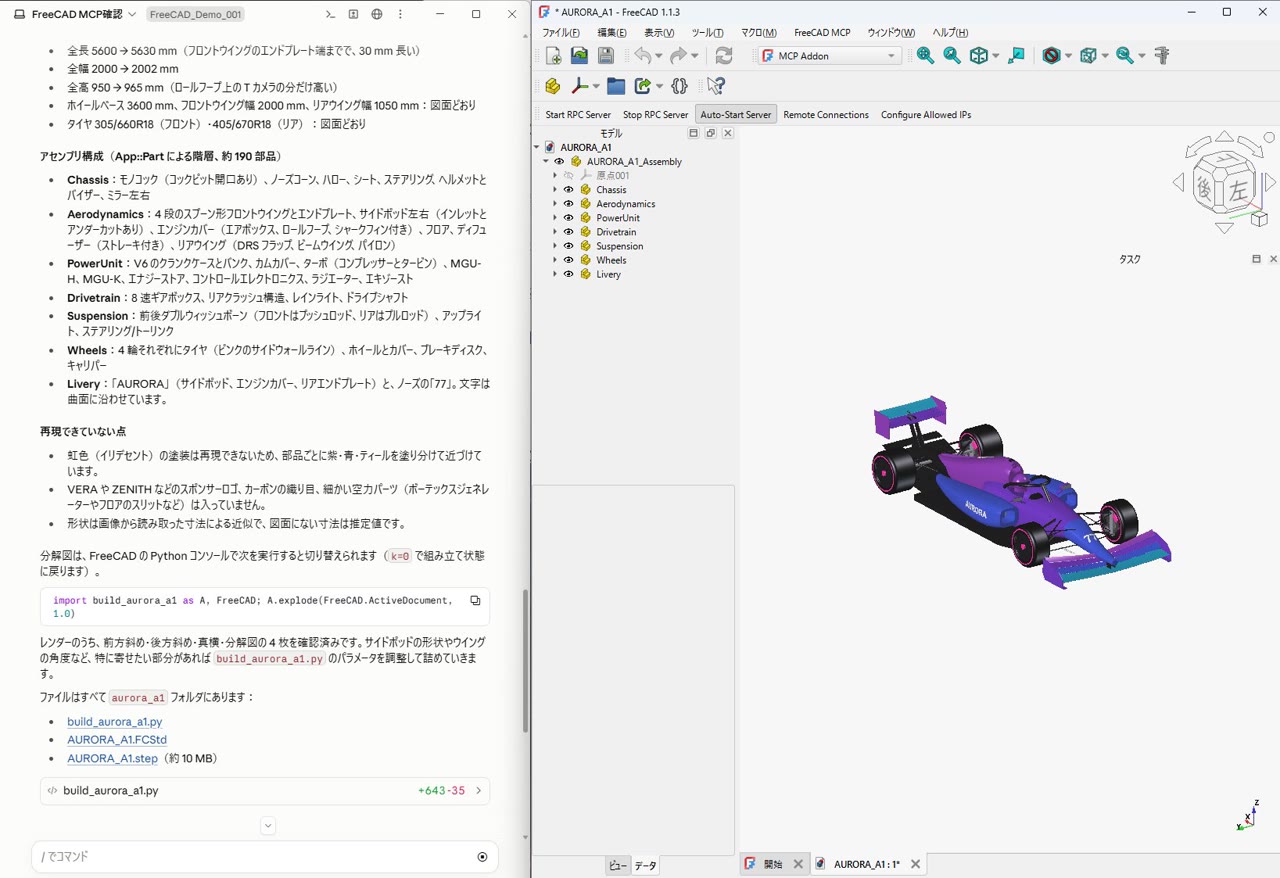The image size is (1280, 878).
Task: Click the fit selection magnifier icon
Action: 951,56
